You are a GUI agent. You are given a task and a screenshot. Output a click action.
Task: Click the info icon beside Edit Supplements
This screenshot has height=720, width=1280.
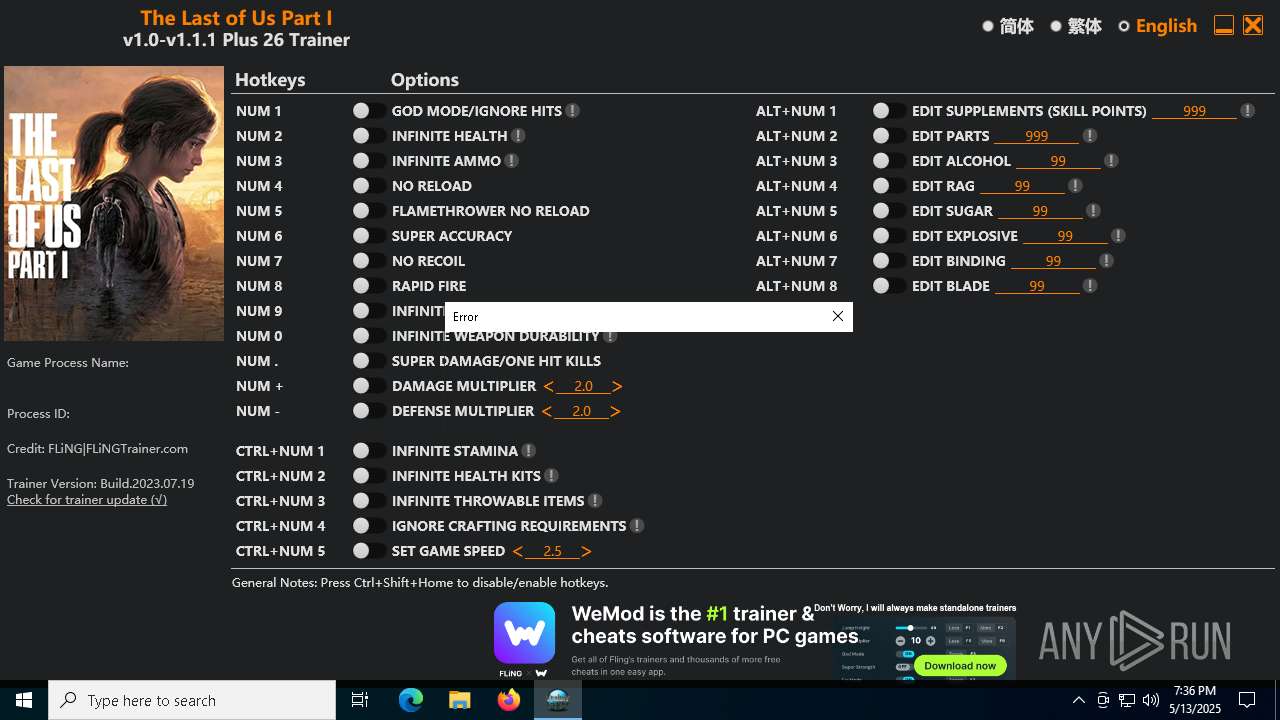(x=1247, y=111)
